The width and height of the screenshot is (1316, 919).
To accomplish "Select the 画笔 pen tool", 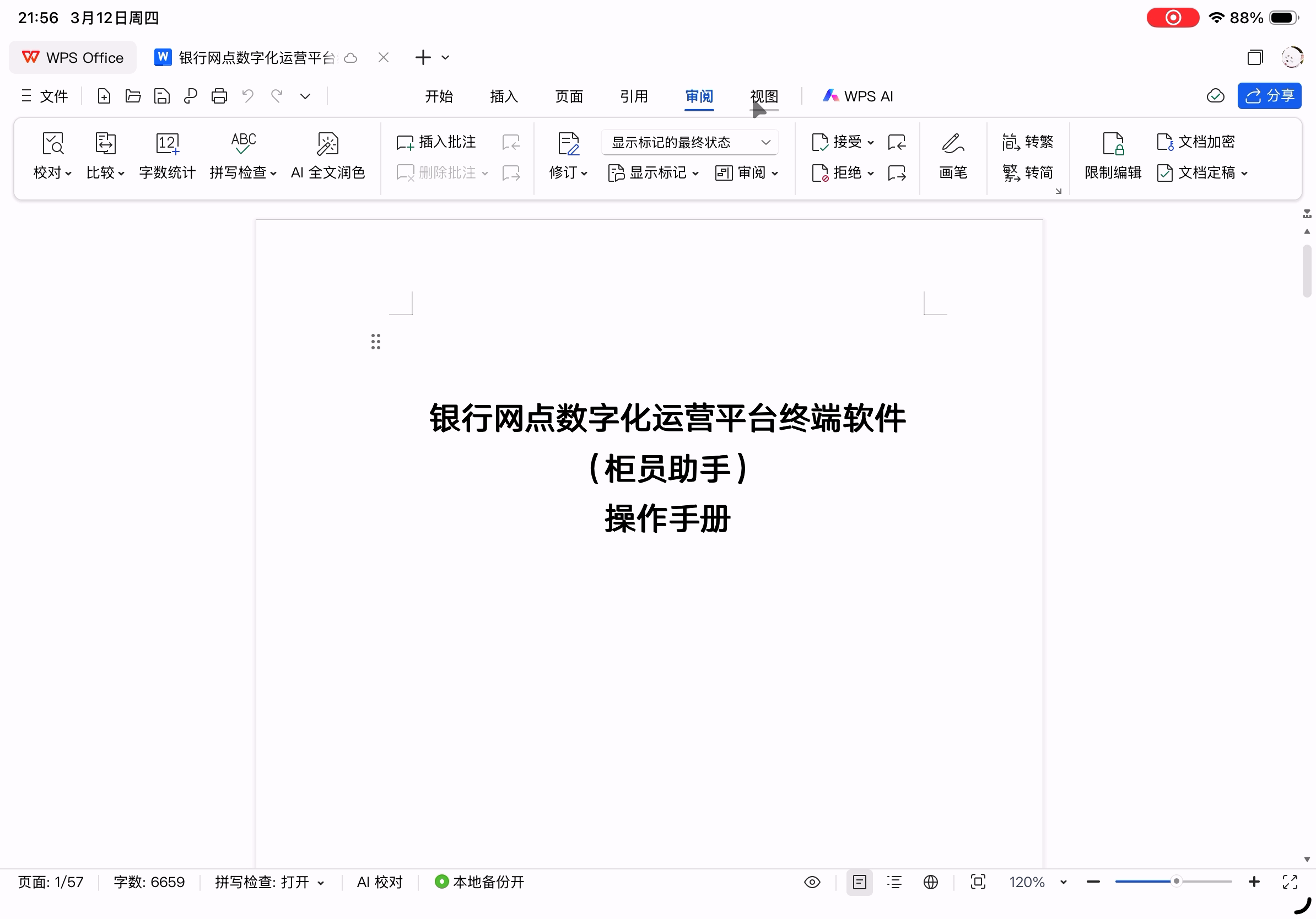I will [x=953, y=155].
